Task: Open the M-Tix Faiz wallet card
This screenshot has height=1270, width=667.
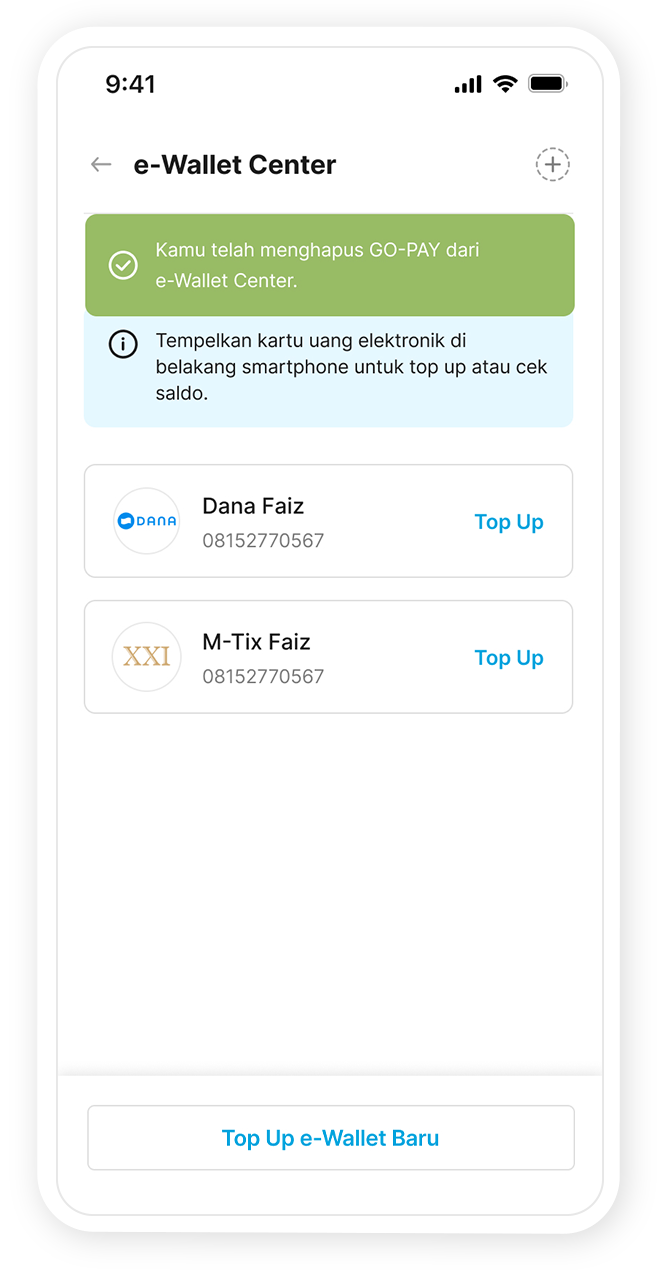Action: (330, 657)
